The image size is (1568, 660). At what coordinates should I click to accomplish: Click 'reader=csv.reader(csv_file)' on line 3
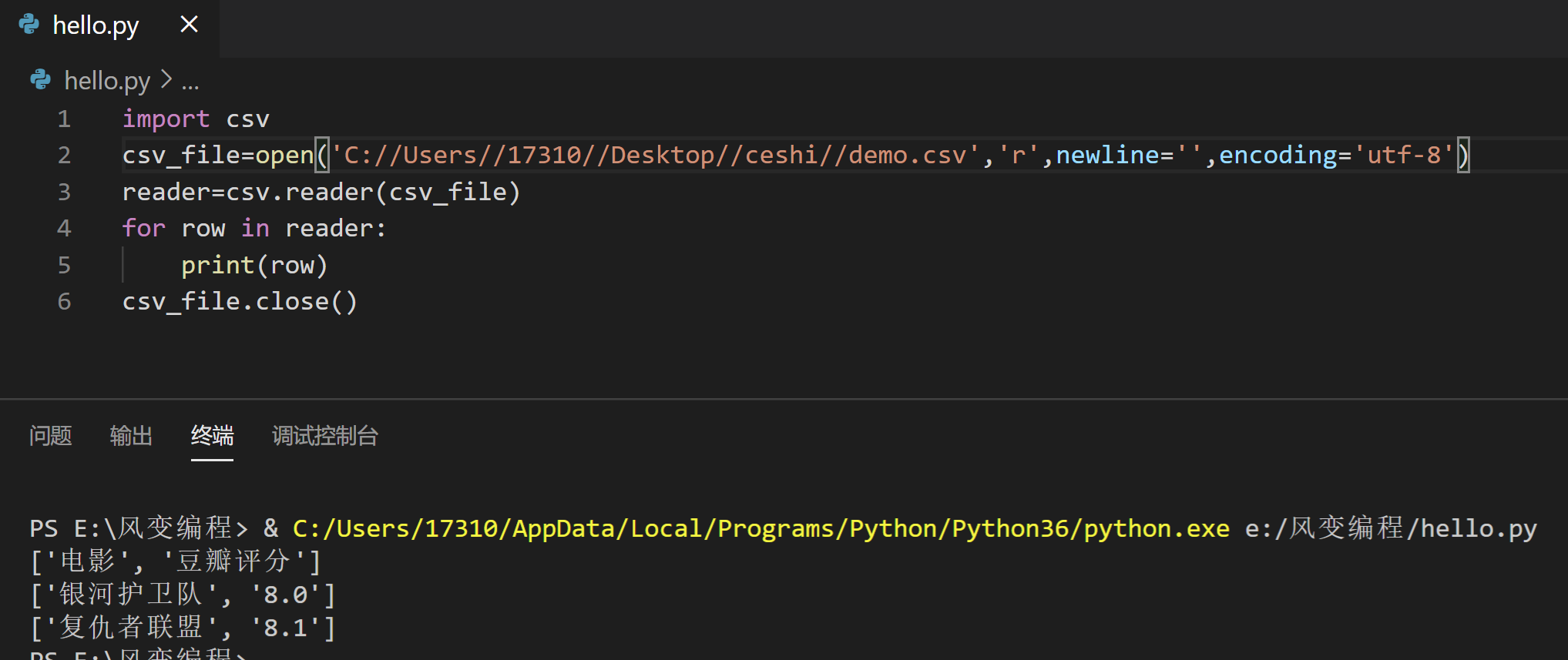321,192
